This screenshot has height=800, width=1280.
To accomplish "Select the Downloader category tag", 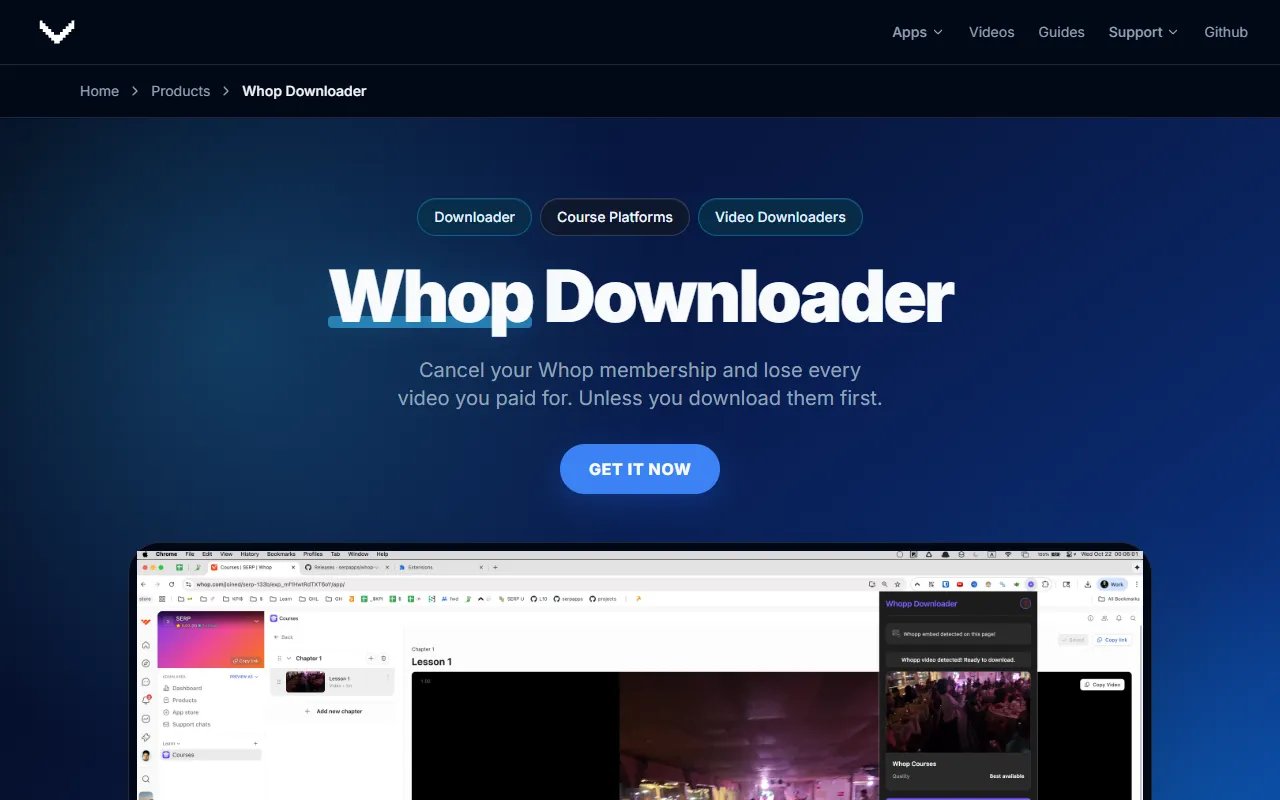I will coord(474,217).
